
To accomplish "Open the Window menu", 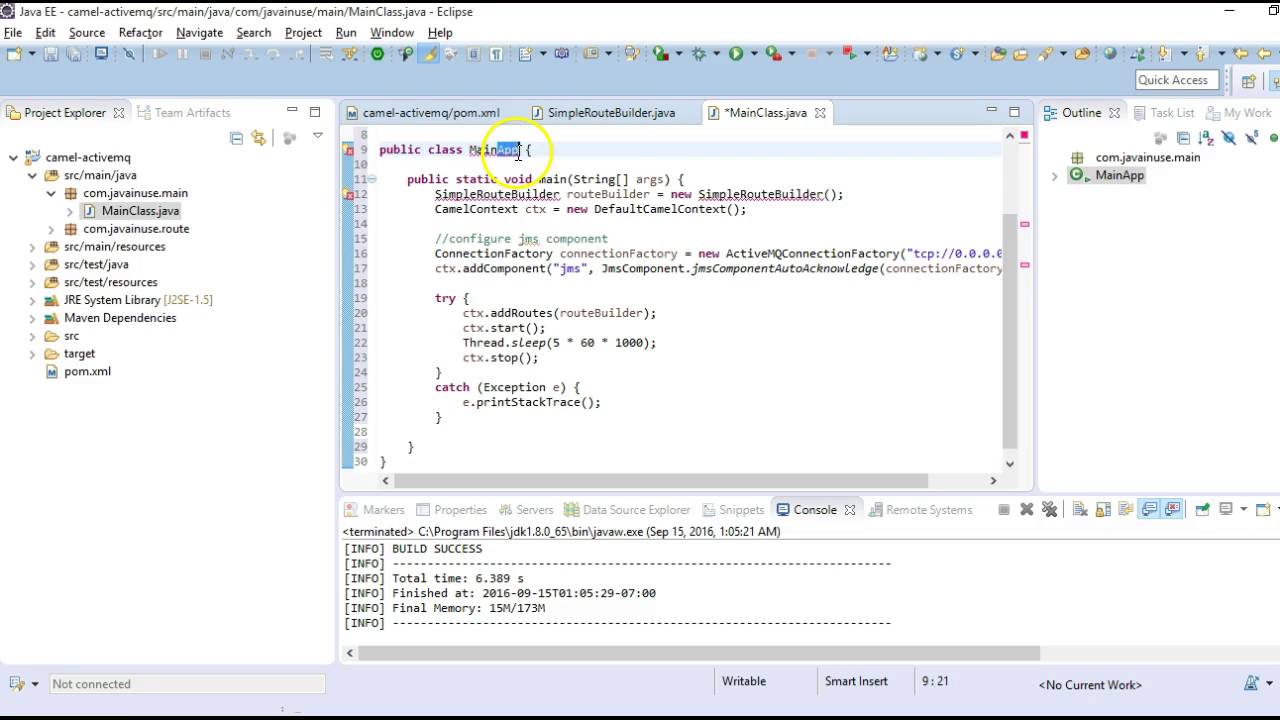I will tap(392, 33).
